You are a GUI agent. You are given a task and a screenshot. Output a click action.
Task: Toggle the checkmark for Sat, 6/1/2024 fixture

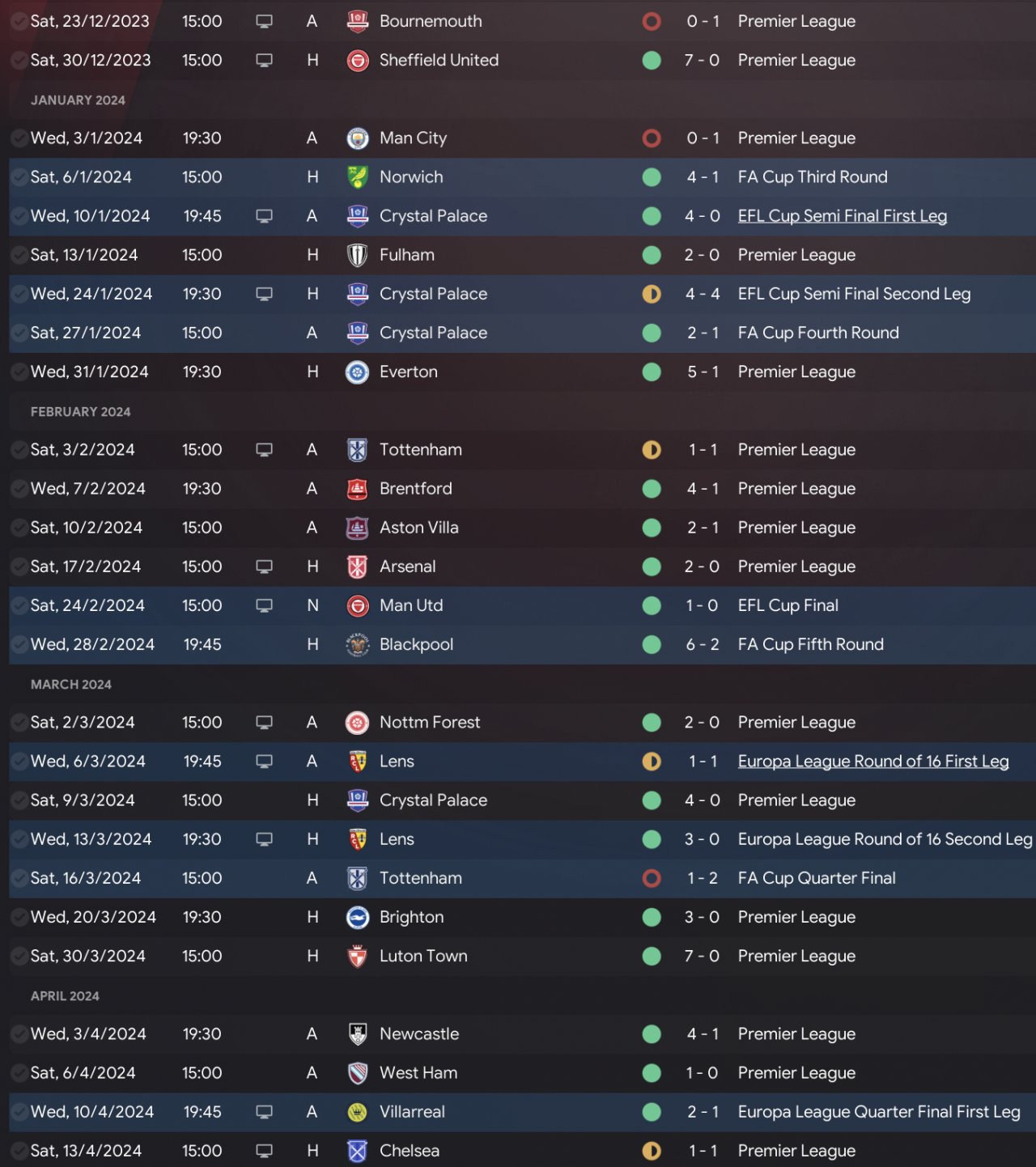[19, 177]
